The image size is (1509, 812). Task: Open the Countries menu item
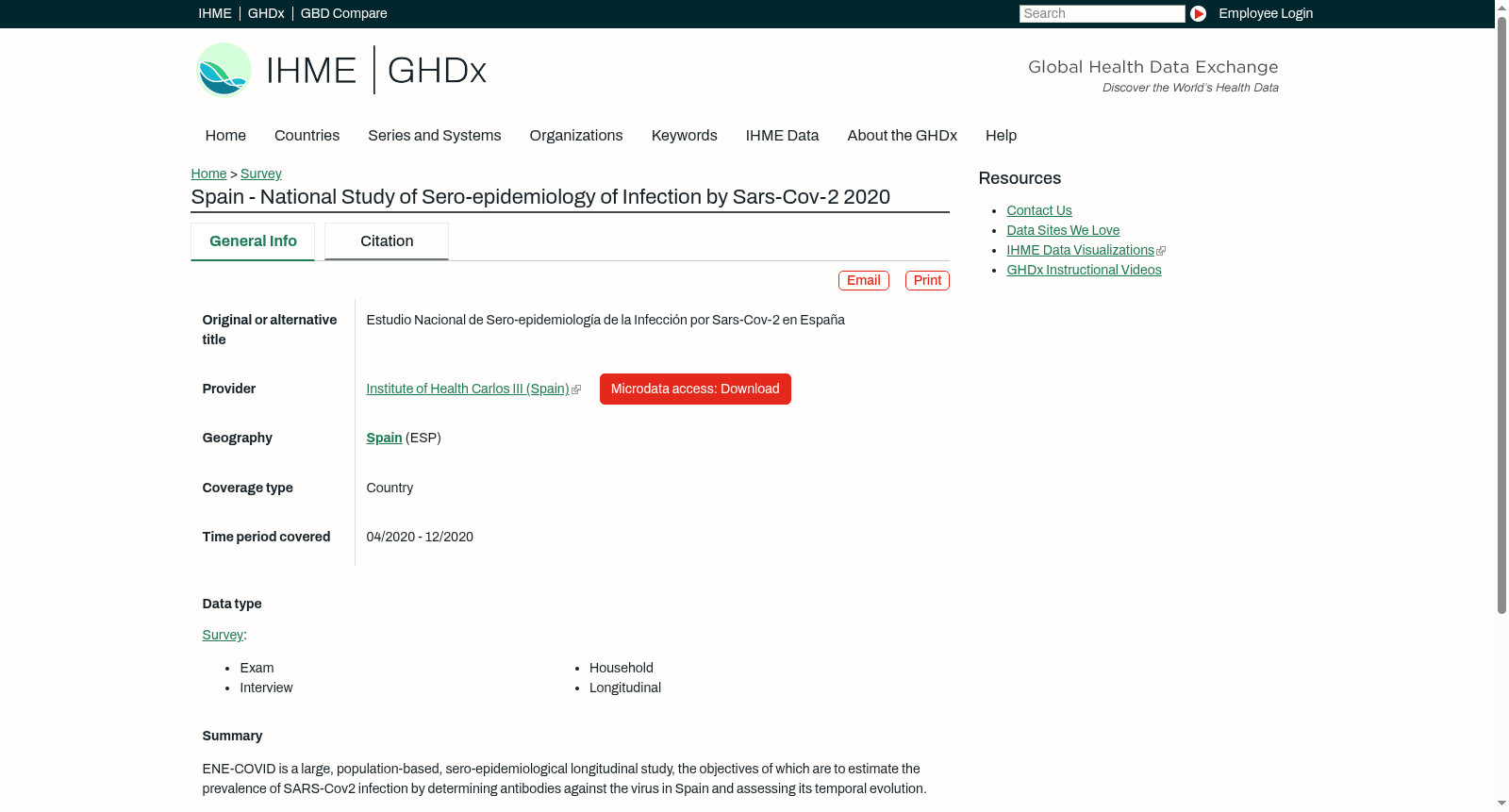(307, 136)
